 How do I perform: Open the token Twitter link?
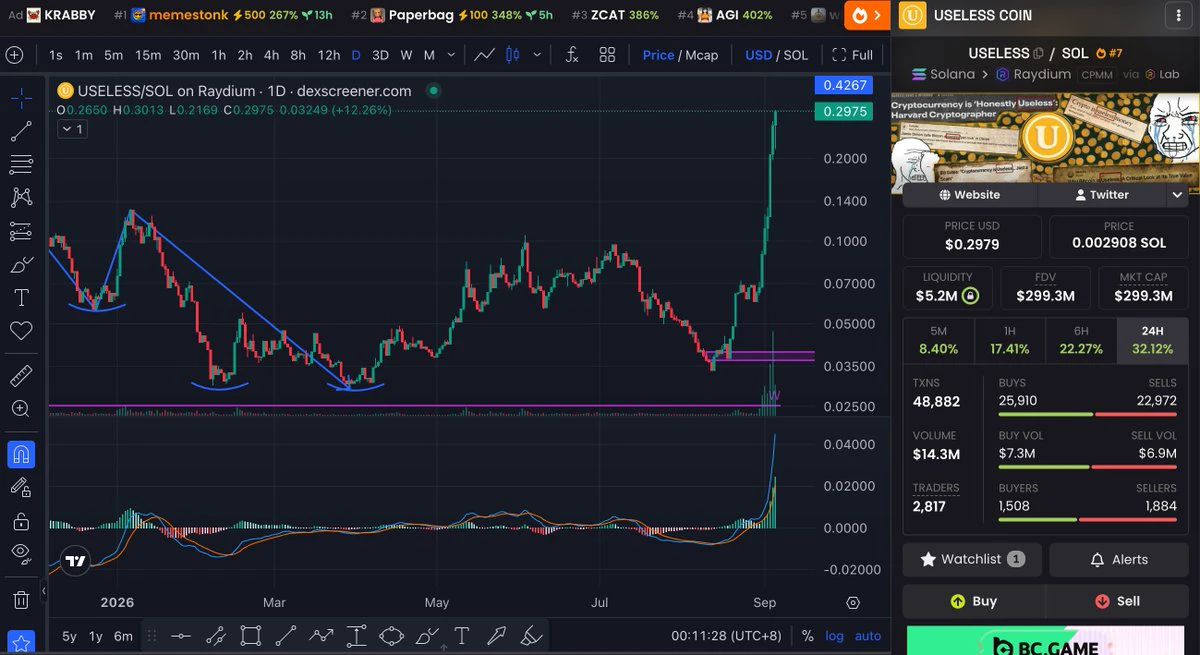click(x=1101, y=195)
